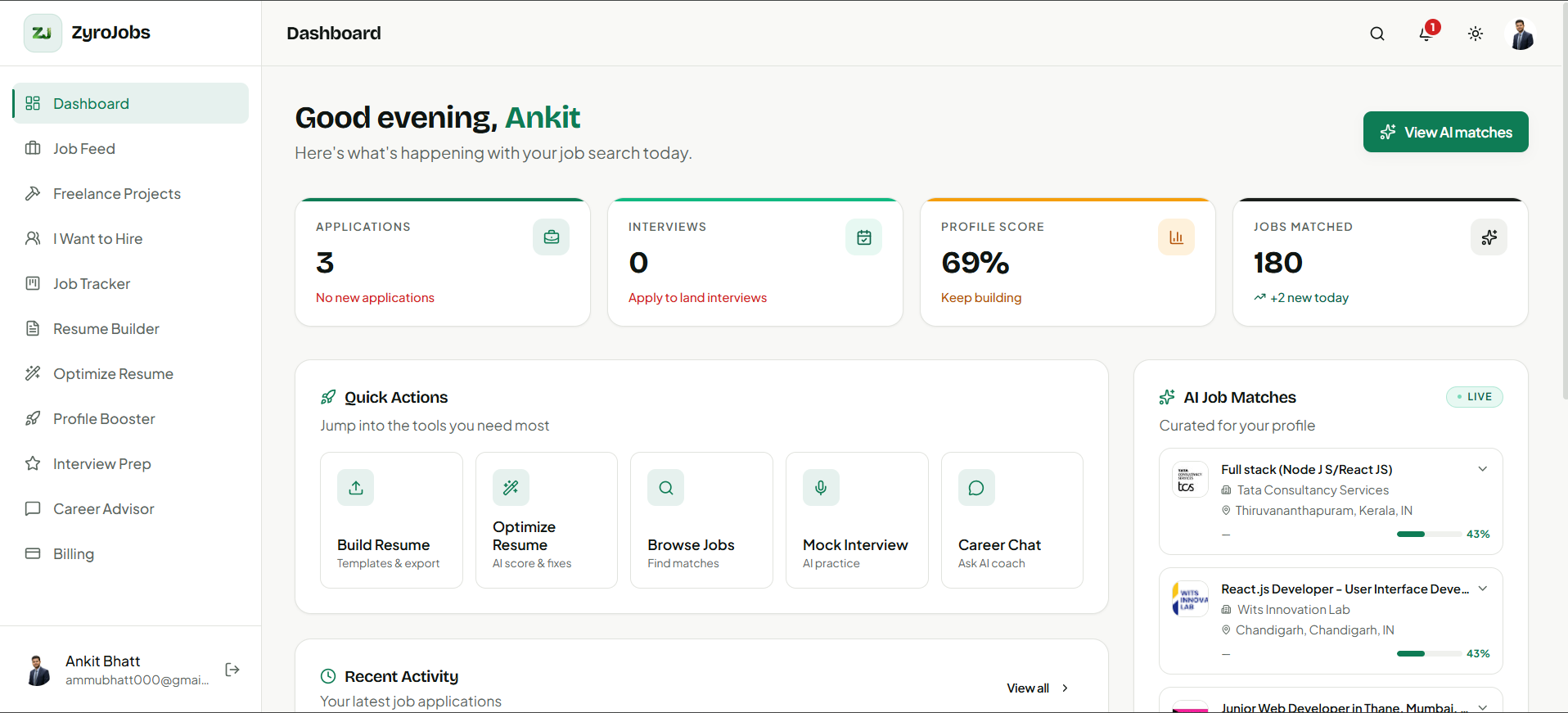The width and height of the screenshot is (1568, 713).
Task: Open notifications bell icon
Action: pyautogui.click(x=1426, y=34)
